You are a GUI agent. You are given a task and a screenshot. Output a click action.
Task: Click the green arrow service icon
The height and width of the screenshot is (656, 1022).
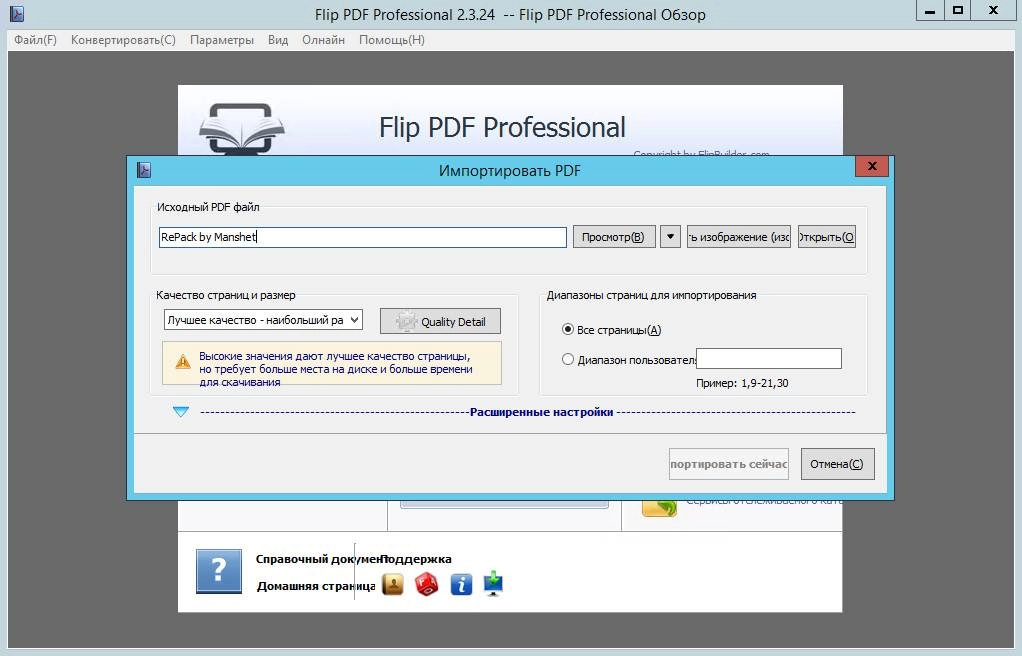click(x=659, y=507)
